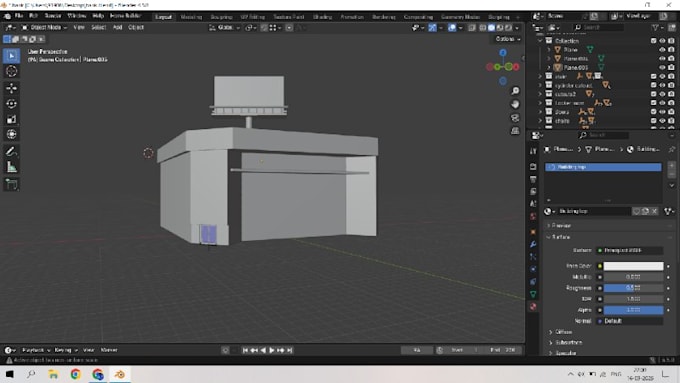
Task: Open the Help menu
Action: click(x=98, y=16)
